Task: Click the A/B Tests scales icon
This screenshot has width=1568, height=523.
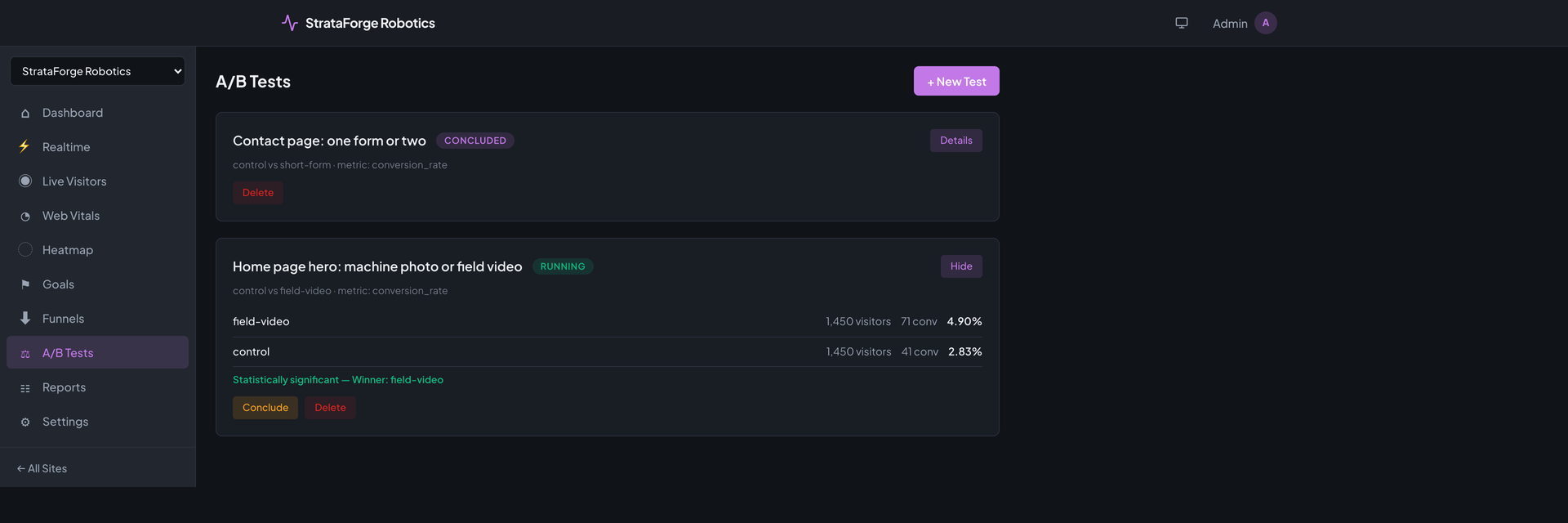Action: tap(25, 354)
